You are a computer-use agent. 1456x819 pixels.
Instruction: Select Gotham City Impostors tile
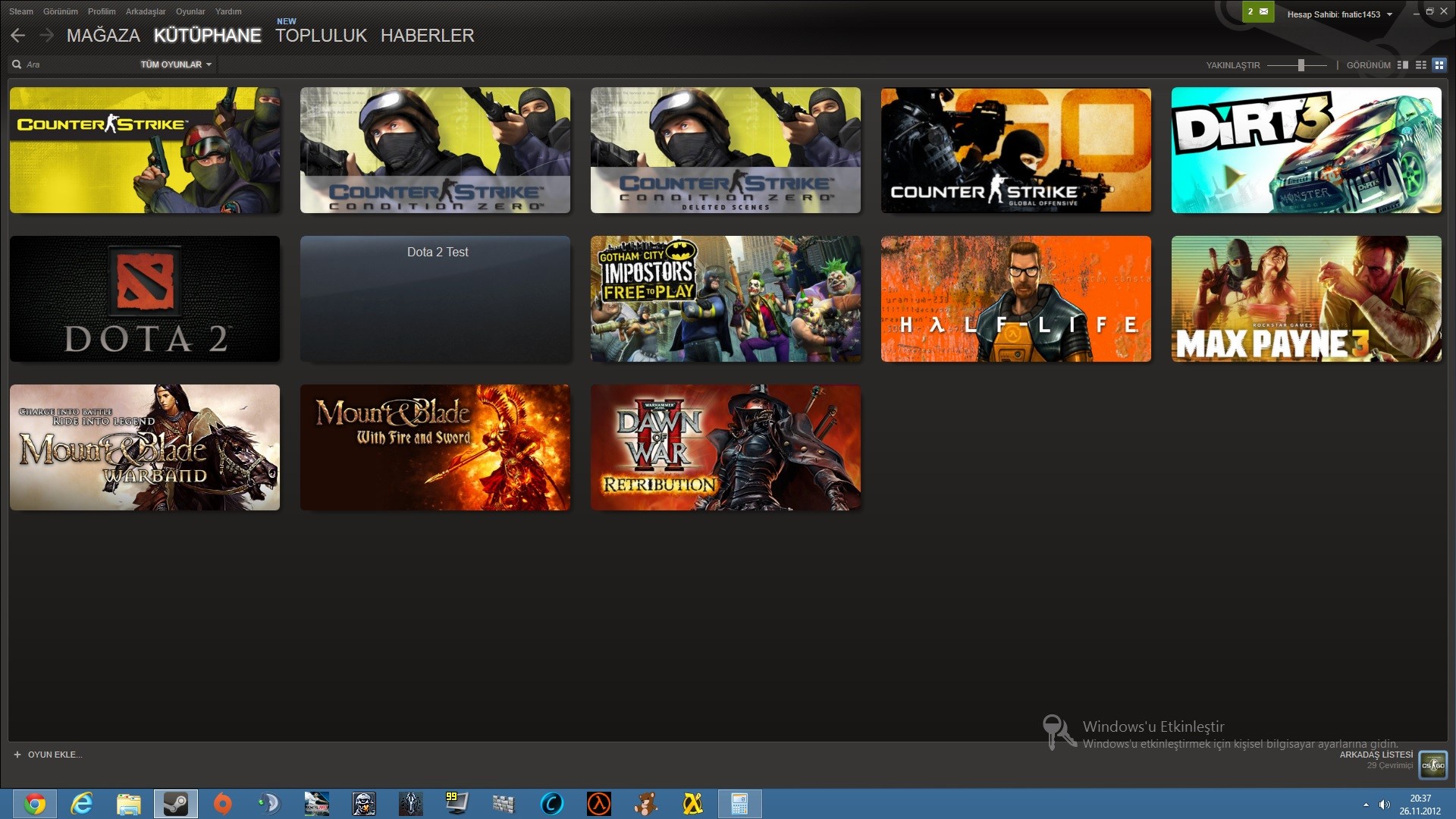click(x=726, y=299)
